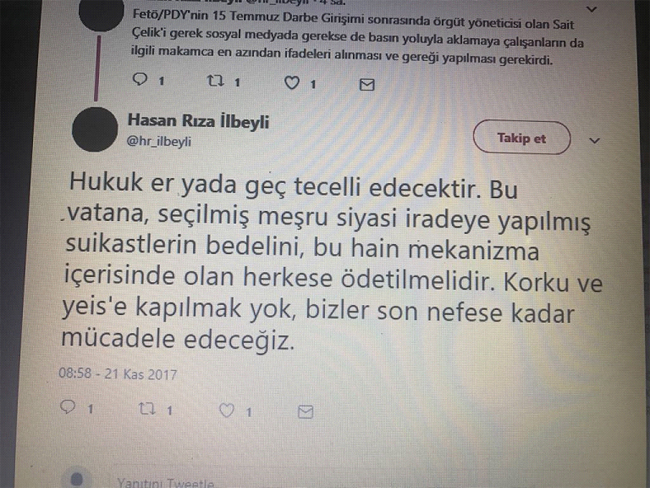Screen dimensions: 650x488
Task: Open chevron menu of the upper tweet
Action: point(592,9)
